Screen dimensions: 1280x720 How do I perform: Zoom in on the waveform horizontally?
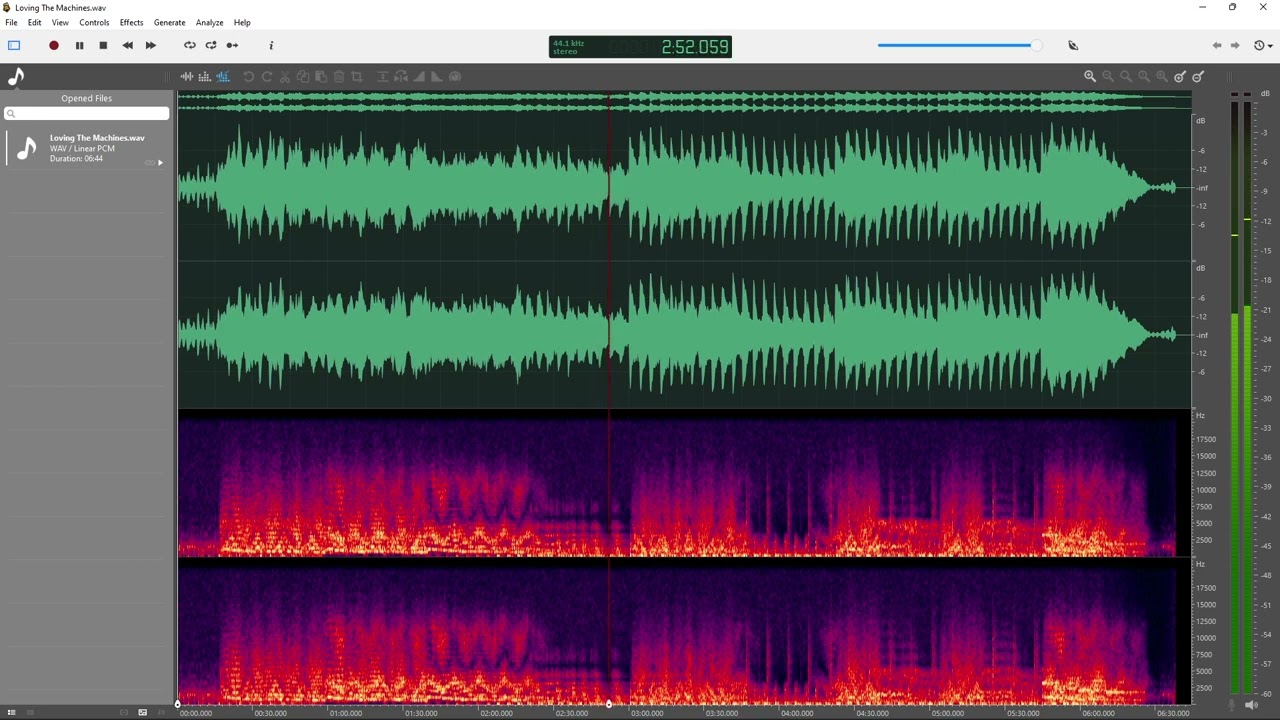tap(1090, 76)
